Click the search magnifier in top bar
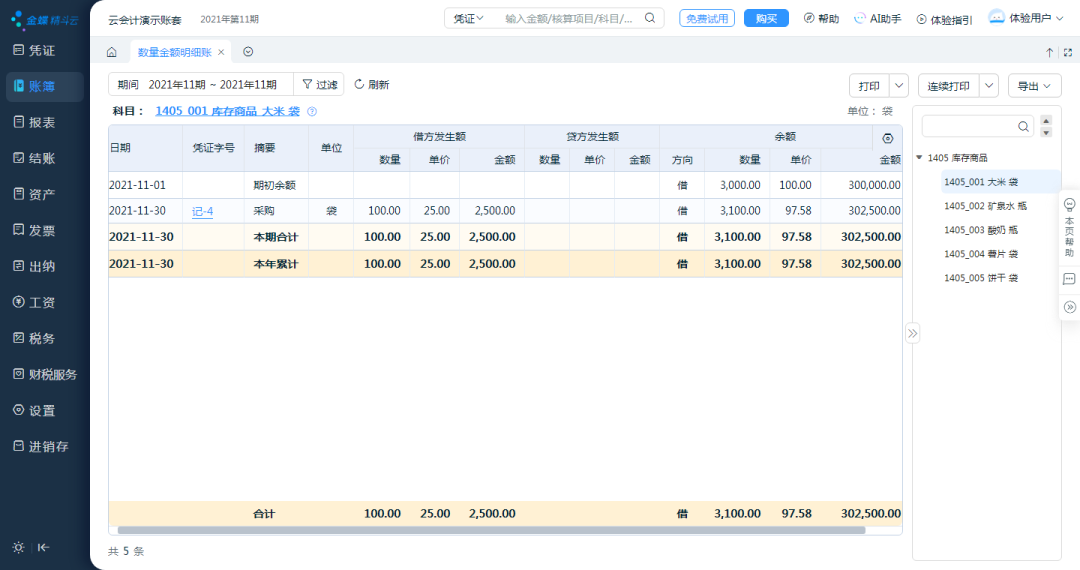This screenshot has height=570, width=1080. pyautogui.click(x=650, y=19)
